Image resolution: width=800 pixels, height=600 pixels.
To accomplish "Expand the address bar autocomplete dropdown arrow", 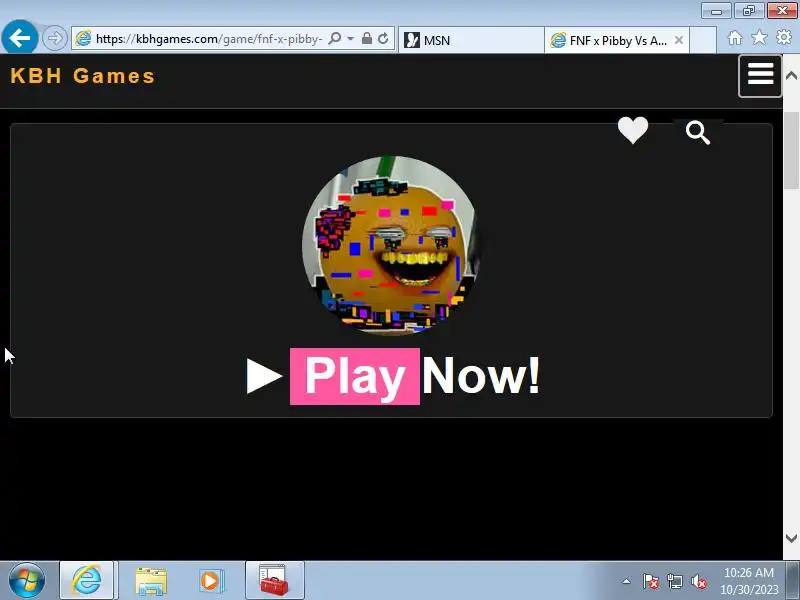I will click(351, 39).
